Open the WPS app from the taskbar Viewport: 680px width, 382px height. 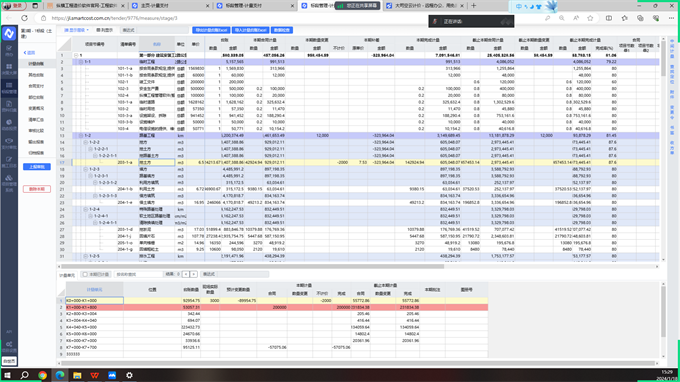[x=95, y=375]
